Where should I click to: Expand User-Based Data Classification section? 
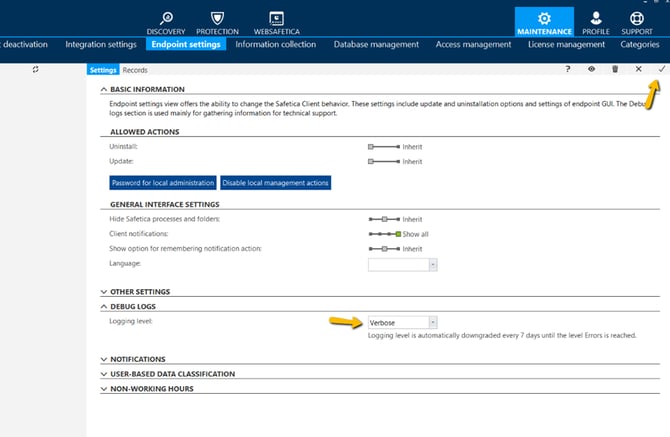172,374
